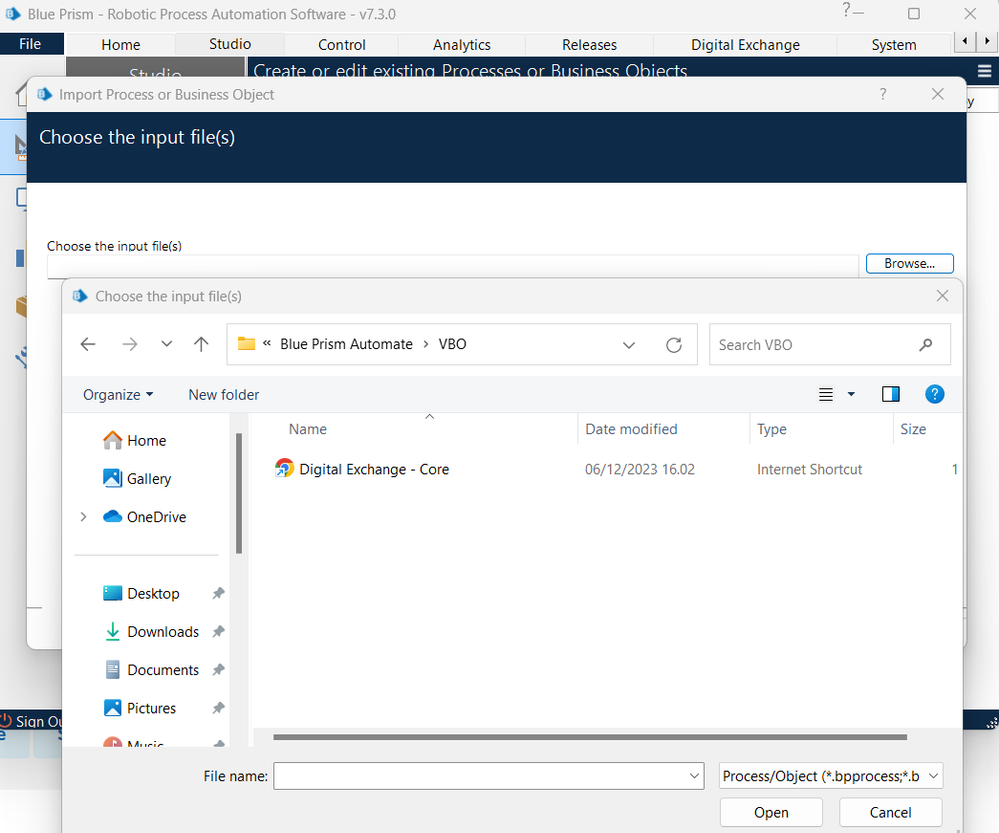The height and width of the screenshot is (833, 999).
Task: Click the Open button
Action: click(x=771, y=812)
